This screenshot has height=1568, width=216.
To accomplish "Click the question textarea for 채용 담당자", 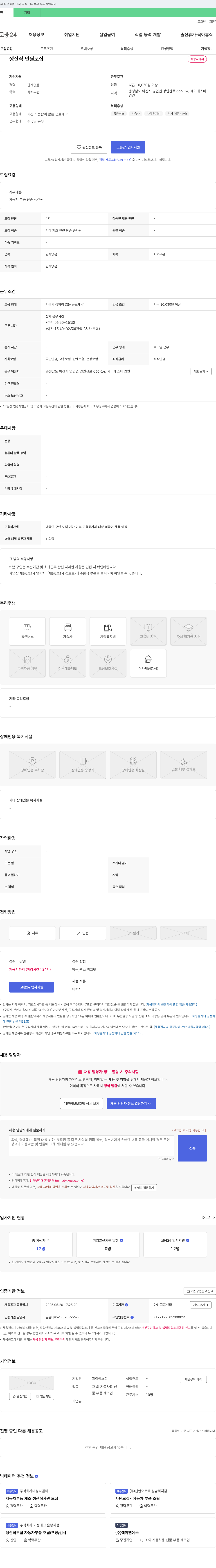I will pyautogui.click(x=92, y=1146).
